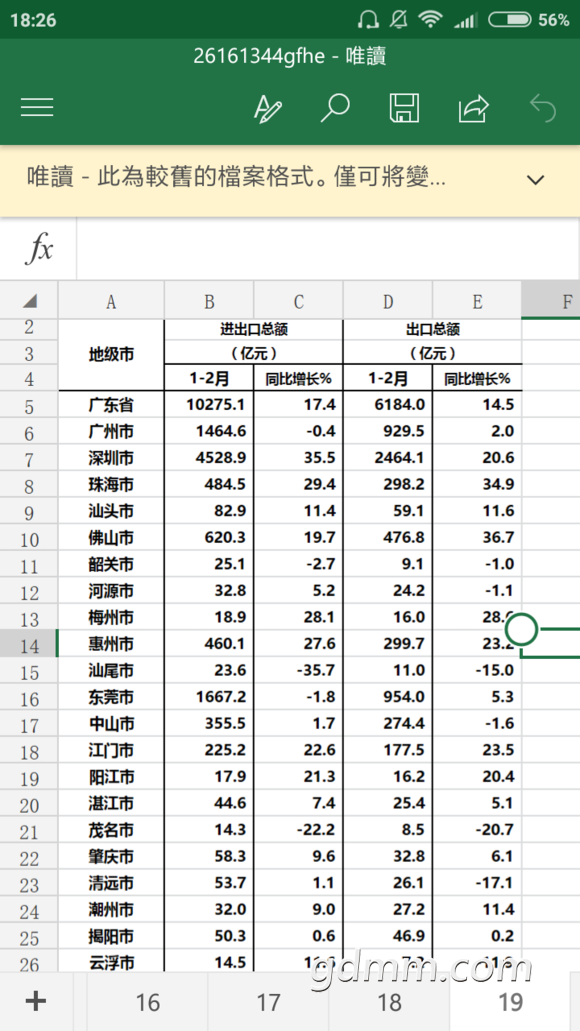Select column B header
Viewport: 580px width, 1031px height.
coord(209,301)
